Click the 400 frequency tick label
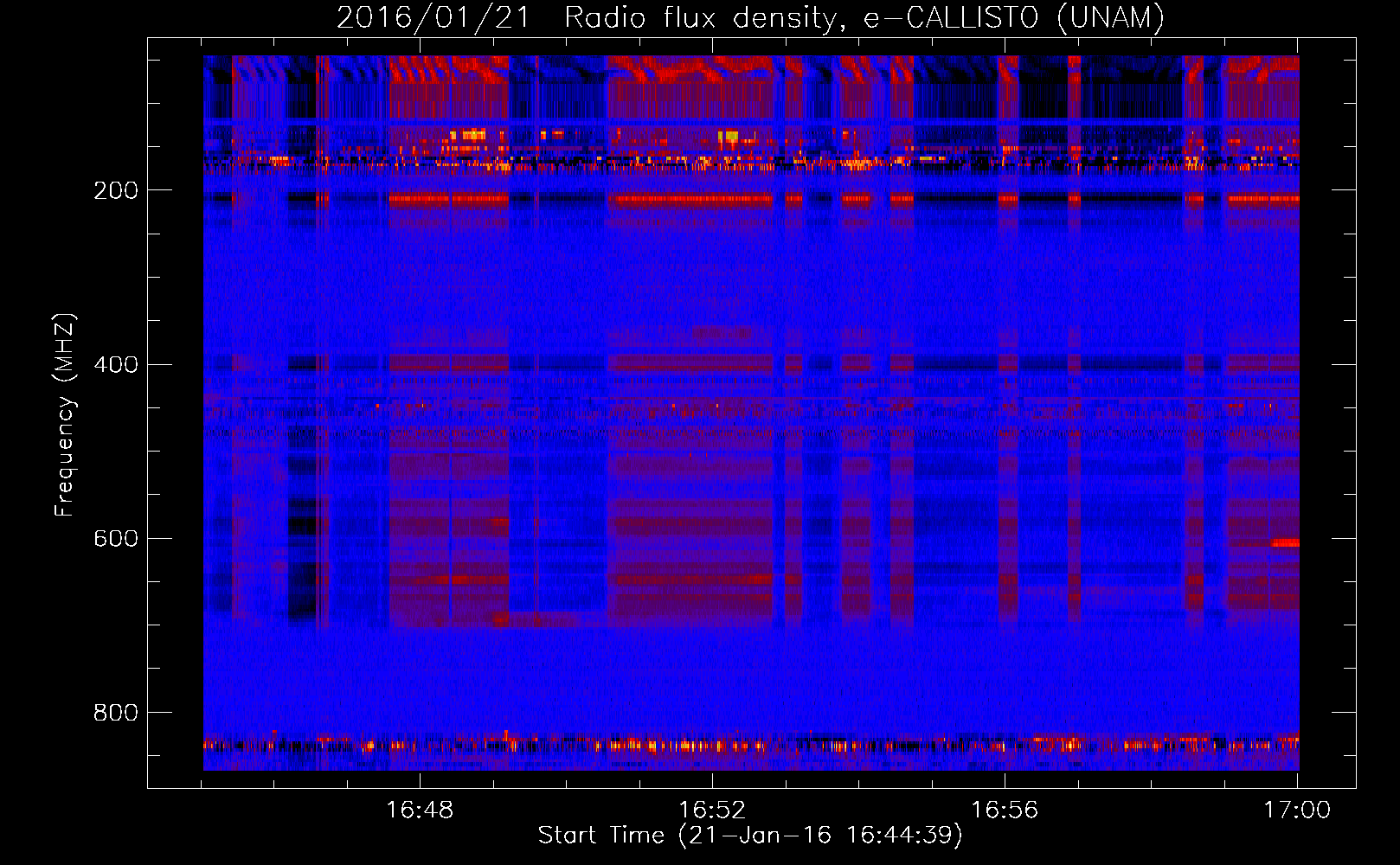The width and height of the screenshot is (1400, 865). (116, 365)
